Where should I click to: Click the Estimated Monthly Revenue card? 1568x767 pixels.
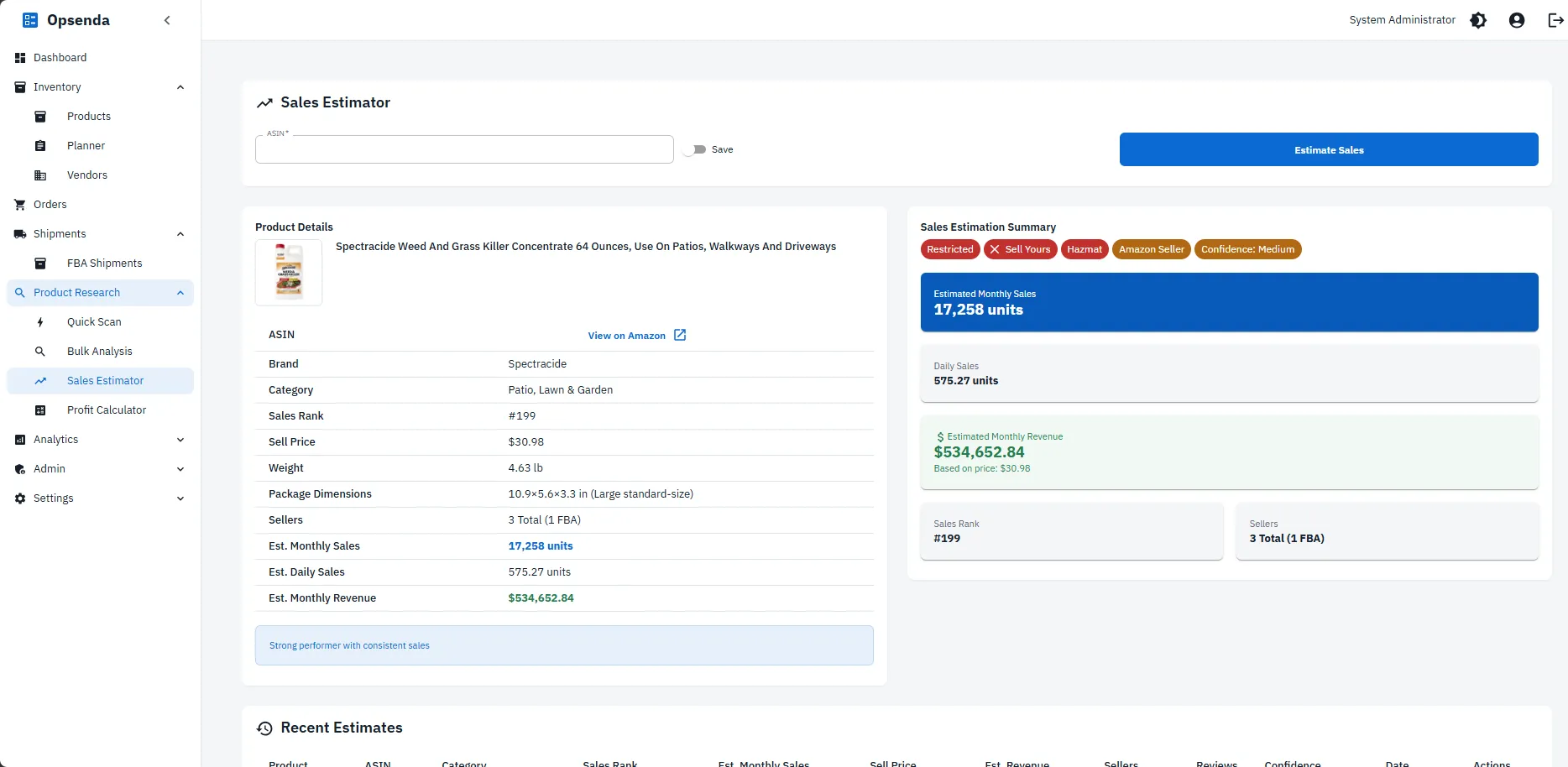click(x=1229, y=452)
